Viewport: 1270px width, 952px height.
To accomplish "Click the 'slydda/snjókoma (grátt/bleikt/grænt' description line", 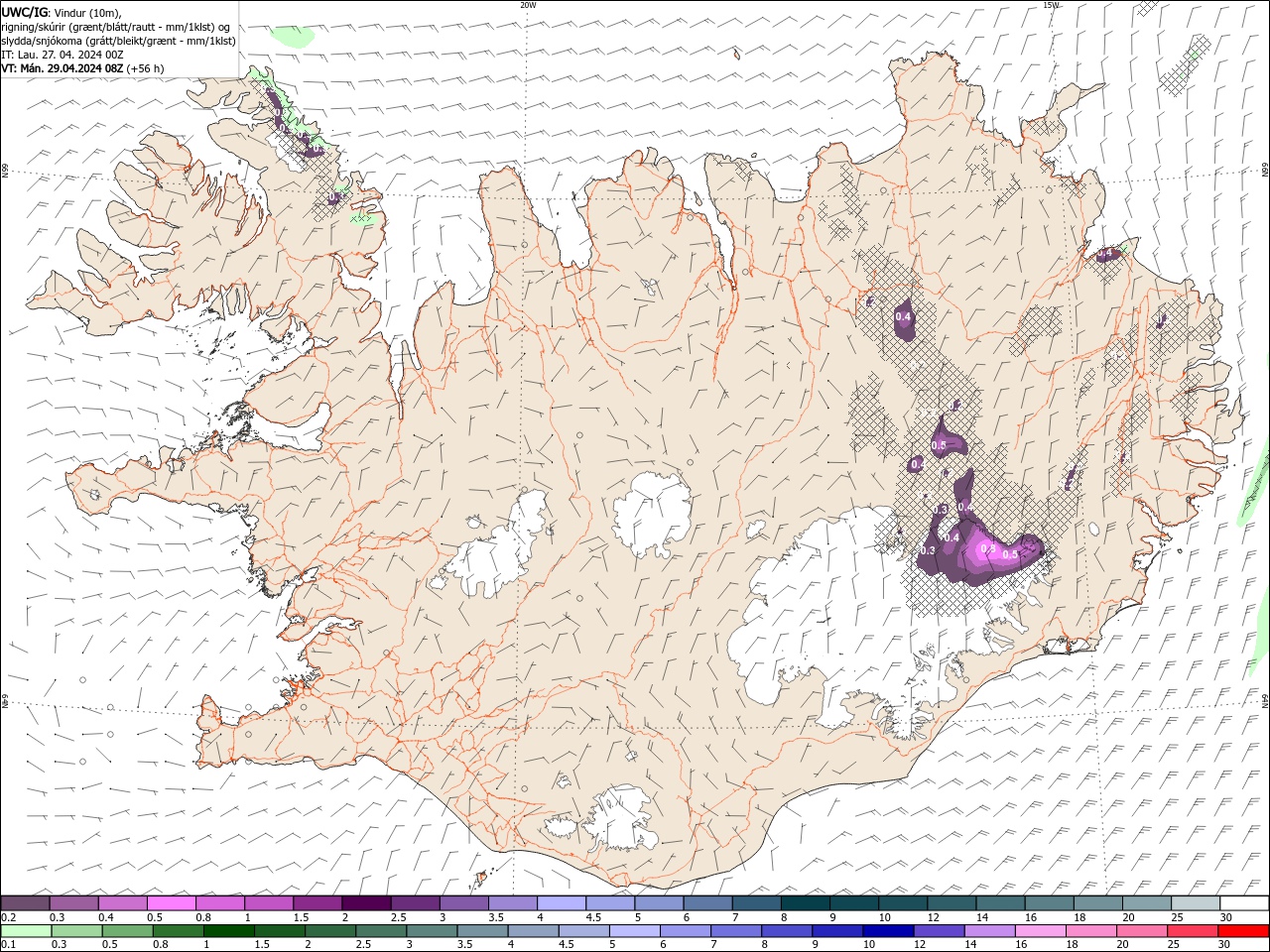I will click(119, 41).
